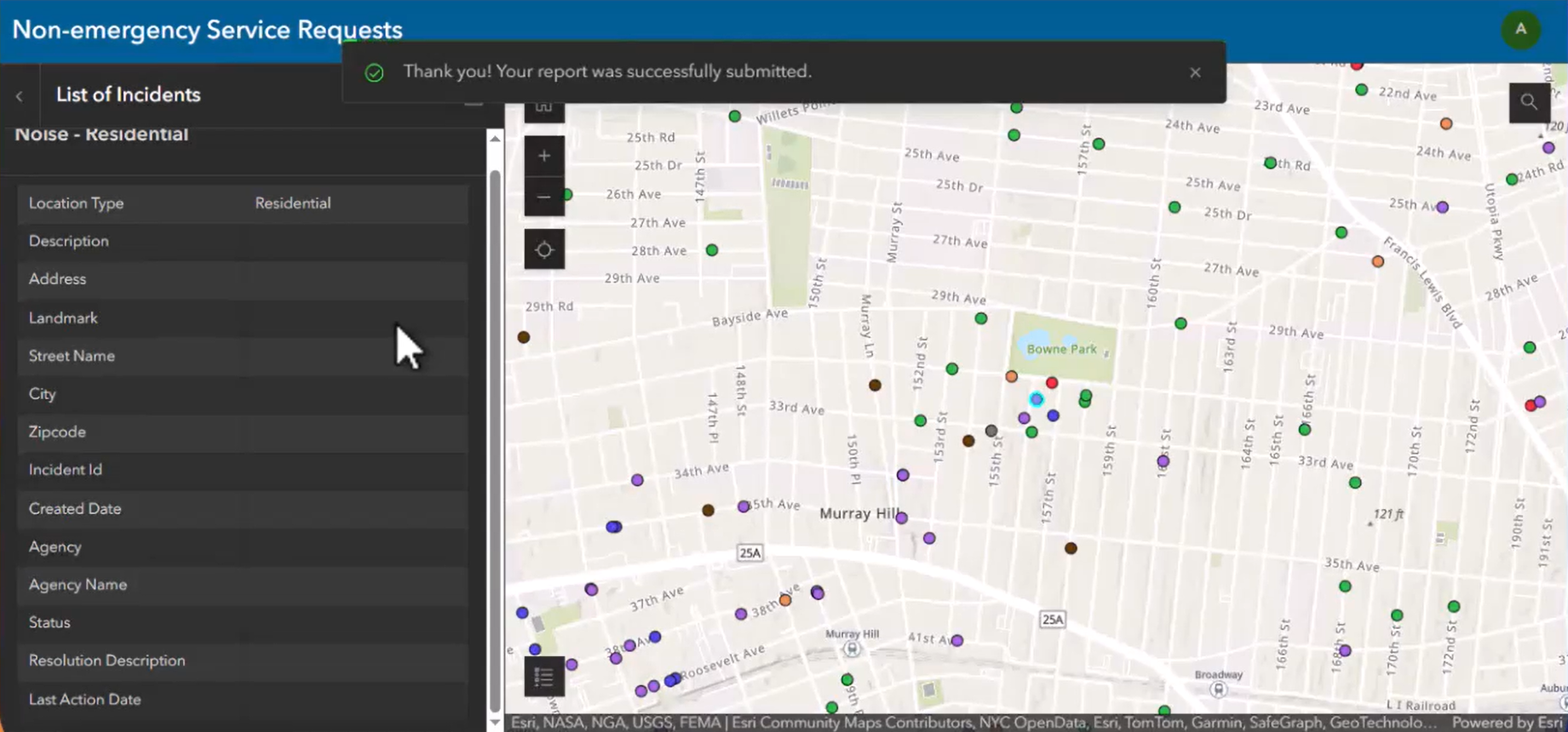Select the cyan highlighted incident point
The width and height of the screenshot is (1568, 732).
click(1036, 399)
